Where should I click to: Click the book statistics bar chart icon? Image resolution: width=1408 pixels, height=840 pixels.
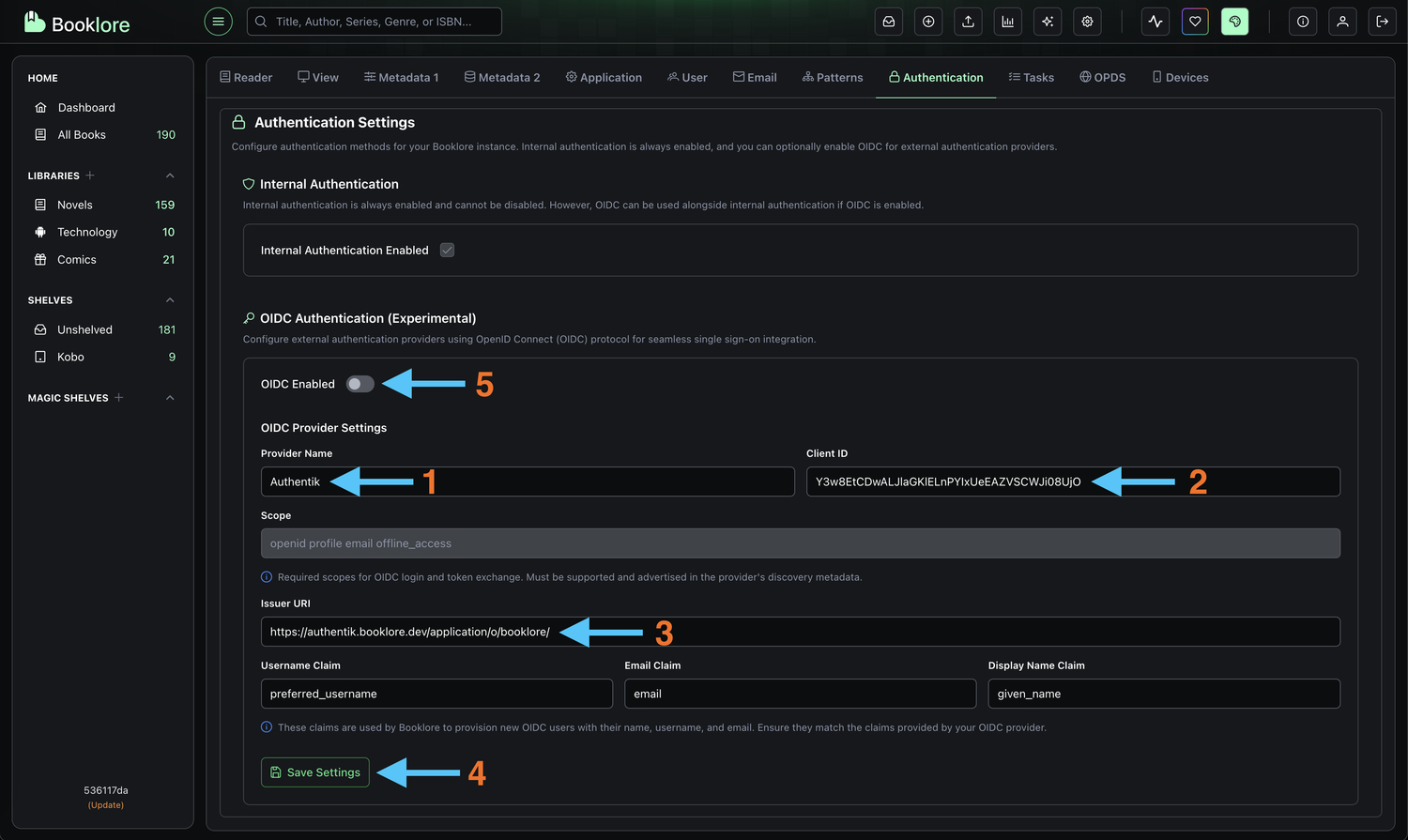click(x=1007, y=21)
